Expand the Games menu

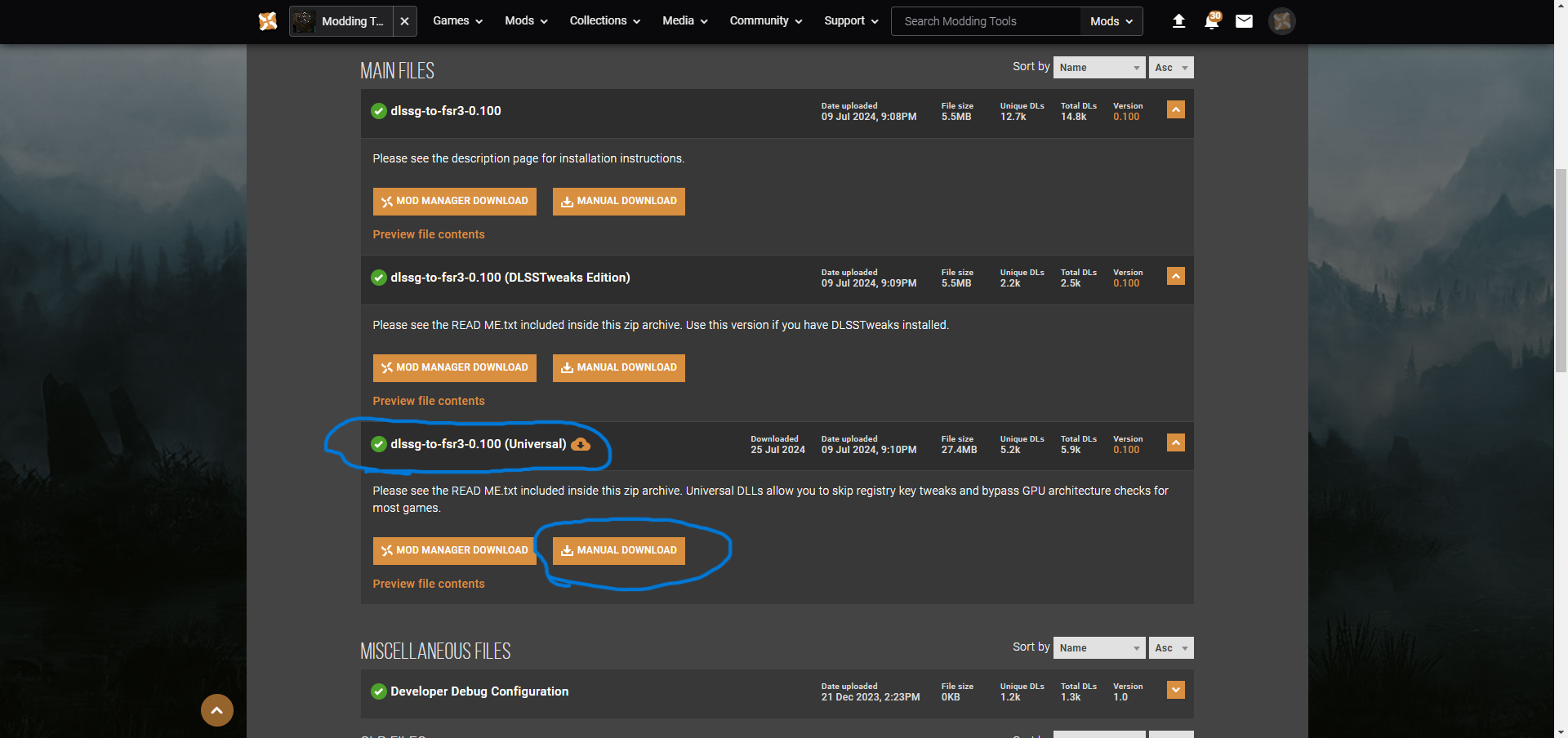457,21
